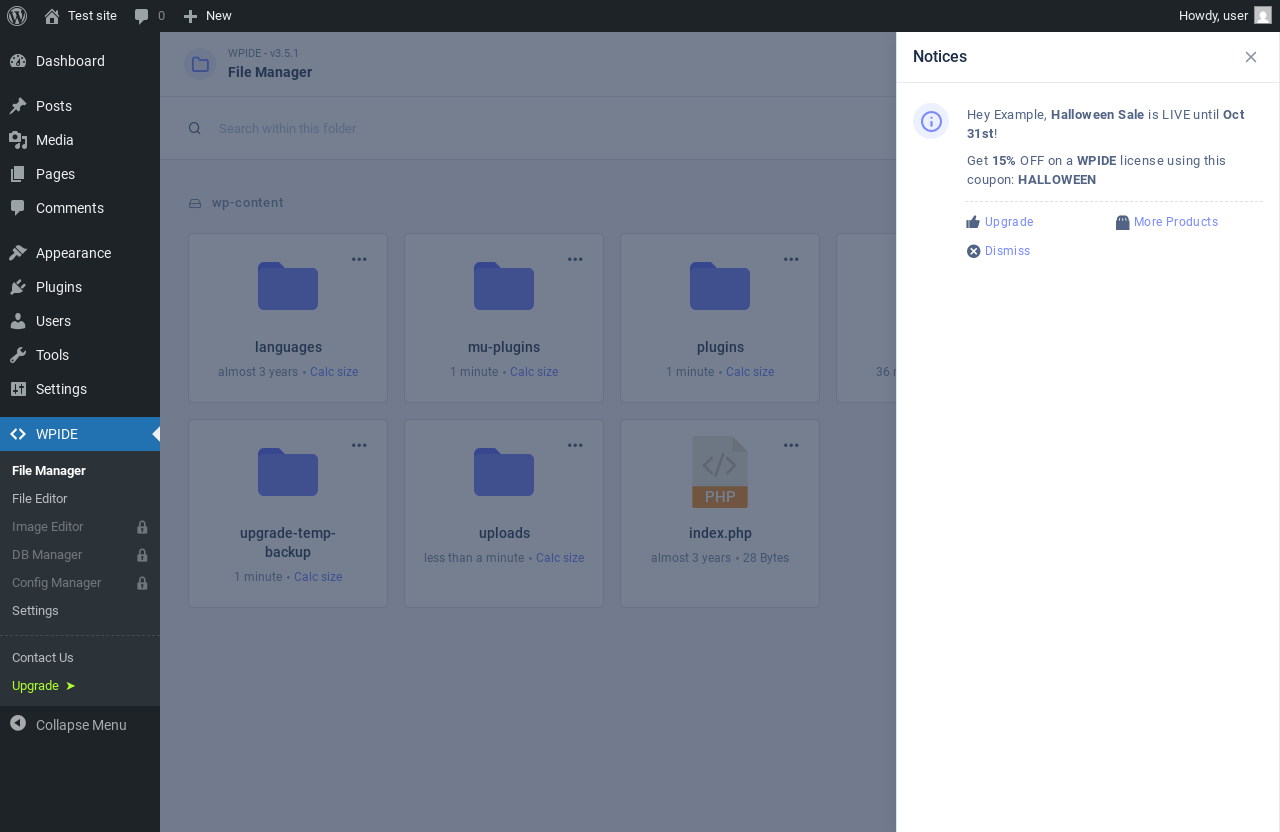Open the Howdy, user account menu

pyautogui.click(x=1225, y=16)
